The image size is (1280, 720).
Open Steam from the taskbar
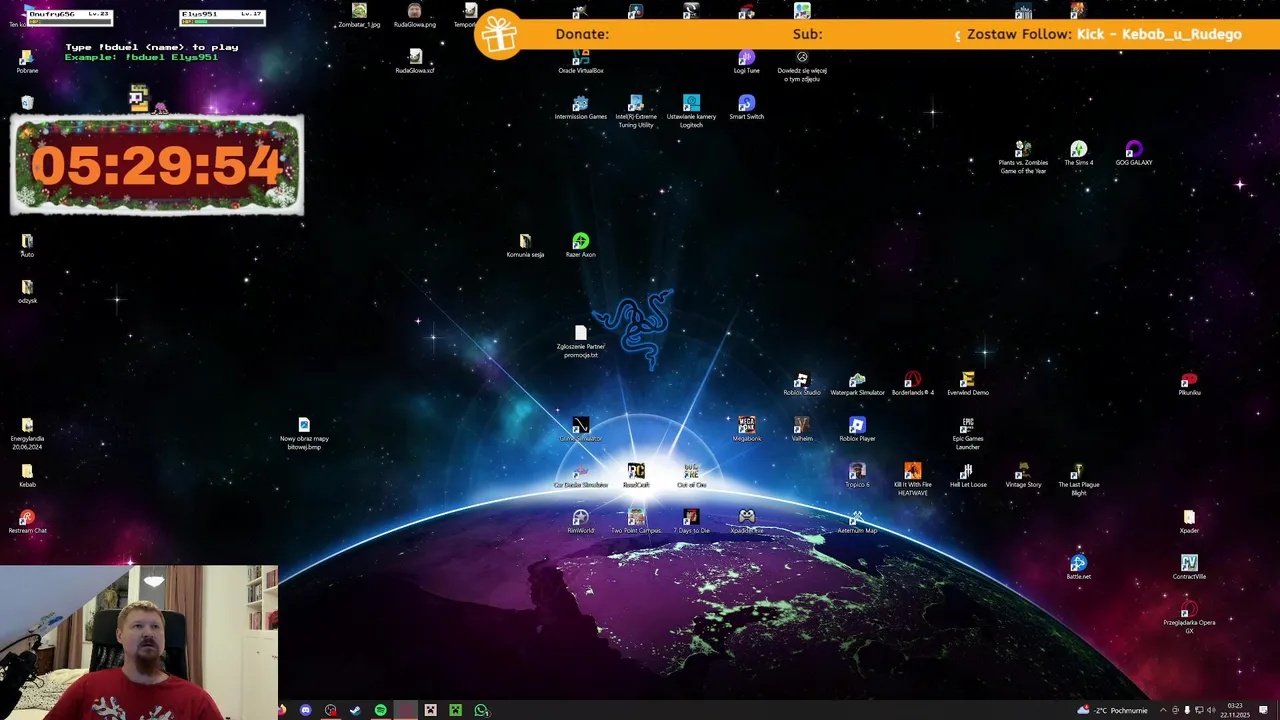tap(356, 710)
